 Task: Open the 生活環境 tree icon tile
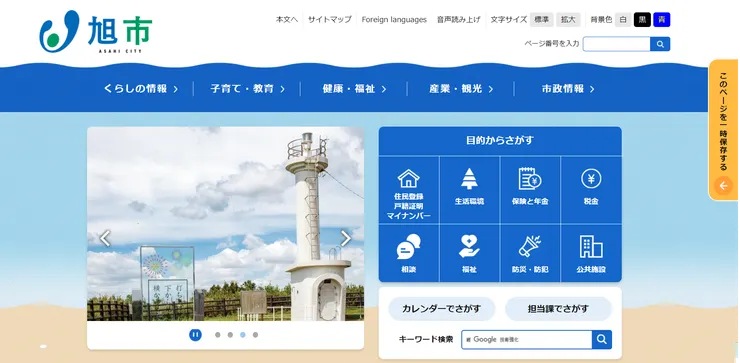(x=469, y=190)
